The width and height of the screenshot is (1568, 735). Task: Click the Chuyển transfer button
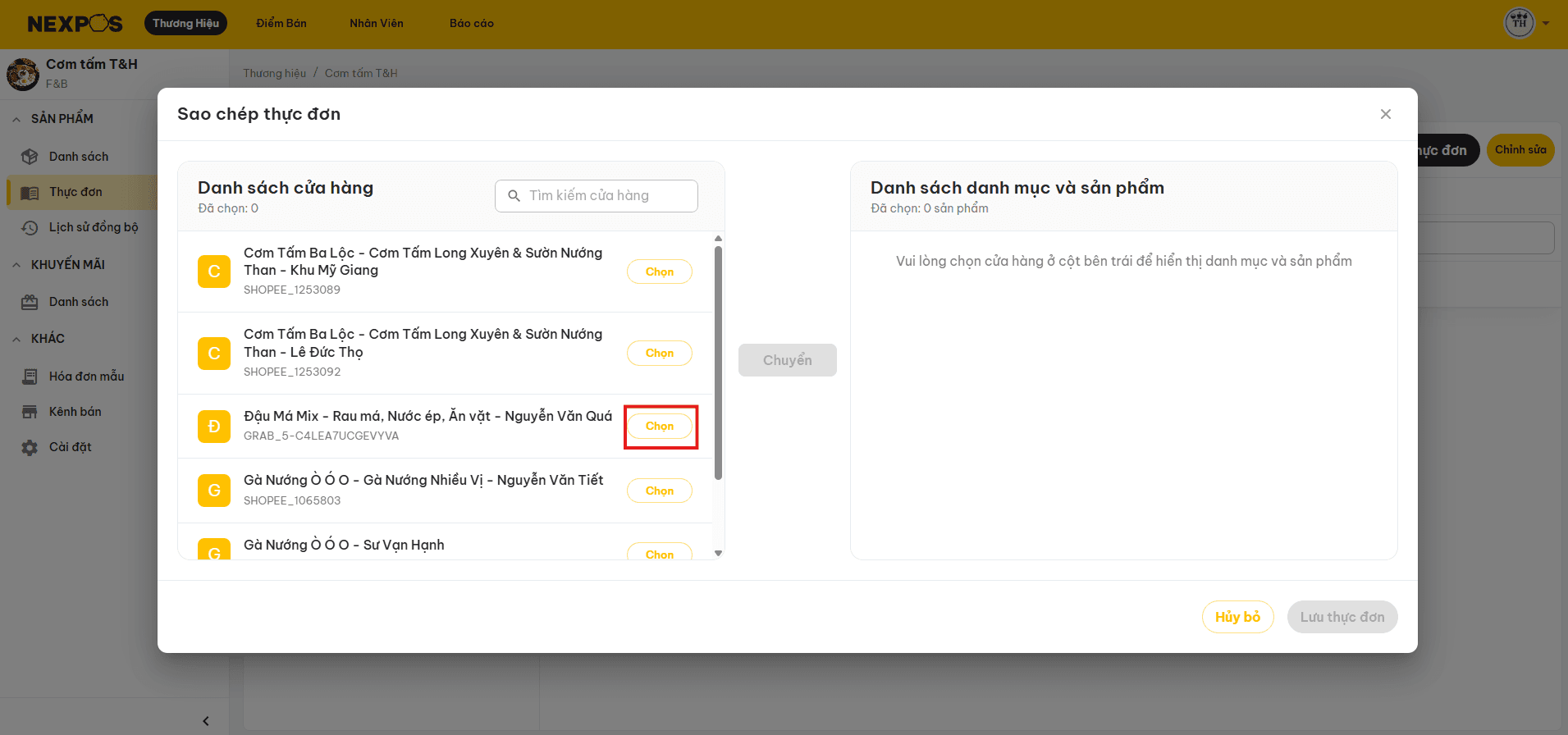pos(788,360)
